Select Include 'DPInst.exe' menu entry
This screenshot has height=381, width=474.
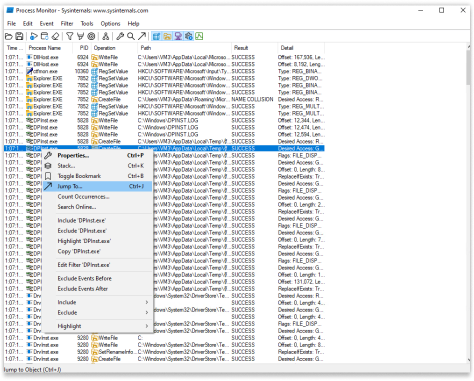[x=98, y=220]
